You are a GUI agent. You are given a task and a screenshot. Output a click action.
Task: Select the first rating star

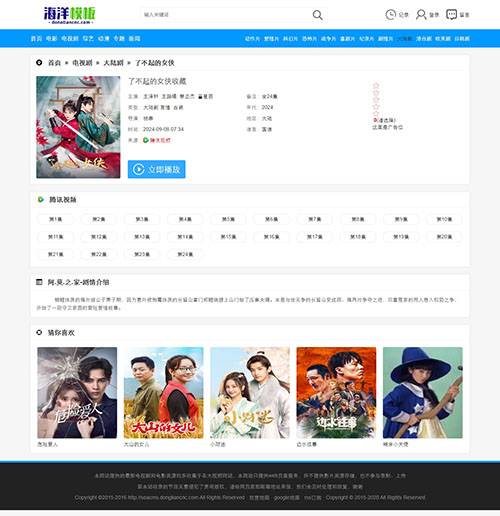click(376, 86)
